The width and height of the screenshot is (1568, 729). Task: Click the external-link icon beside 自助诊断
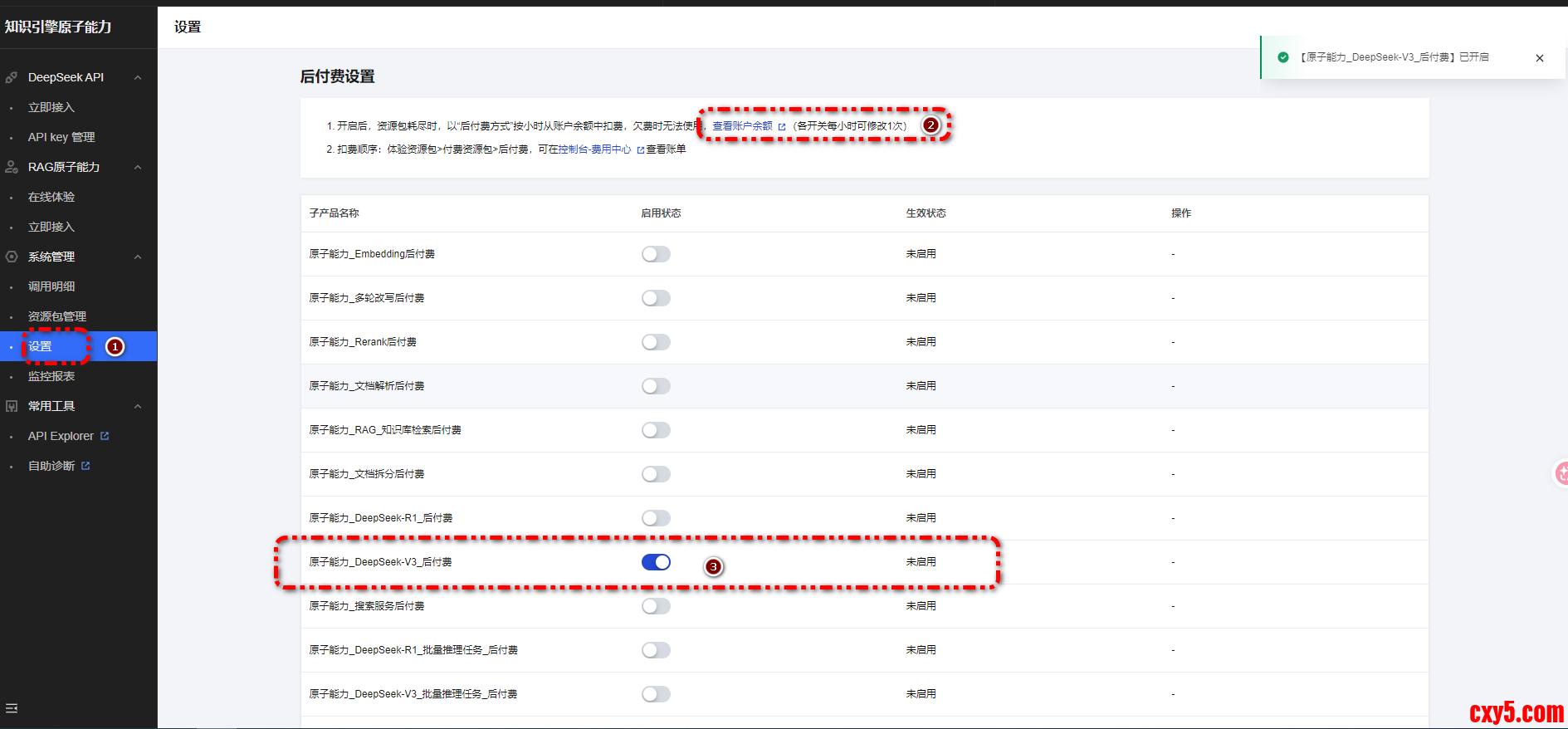(x=85, y=466)
